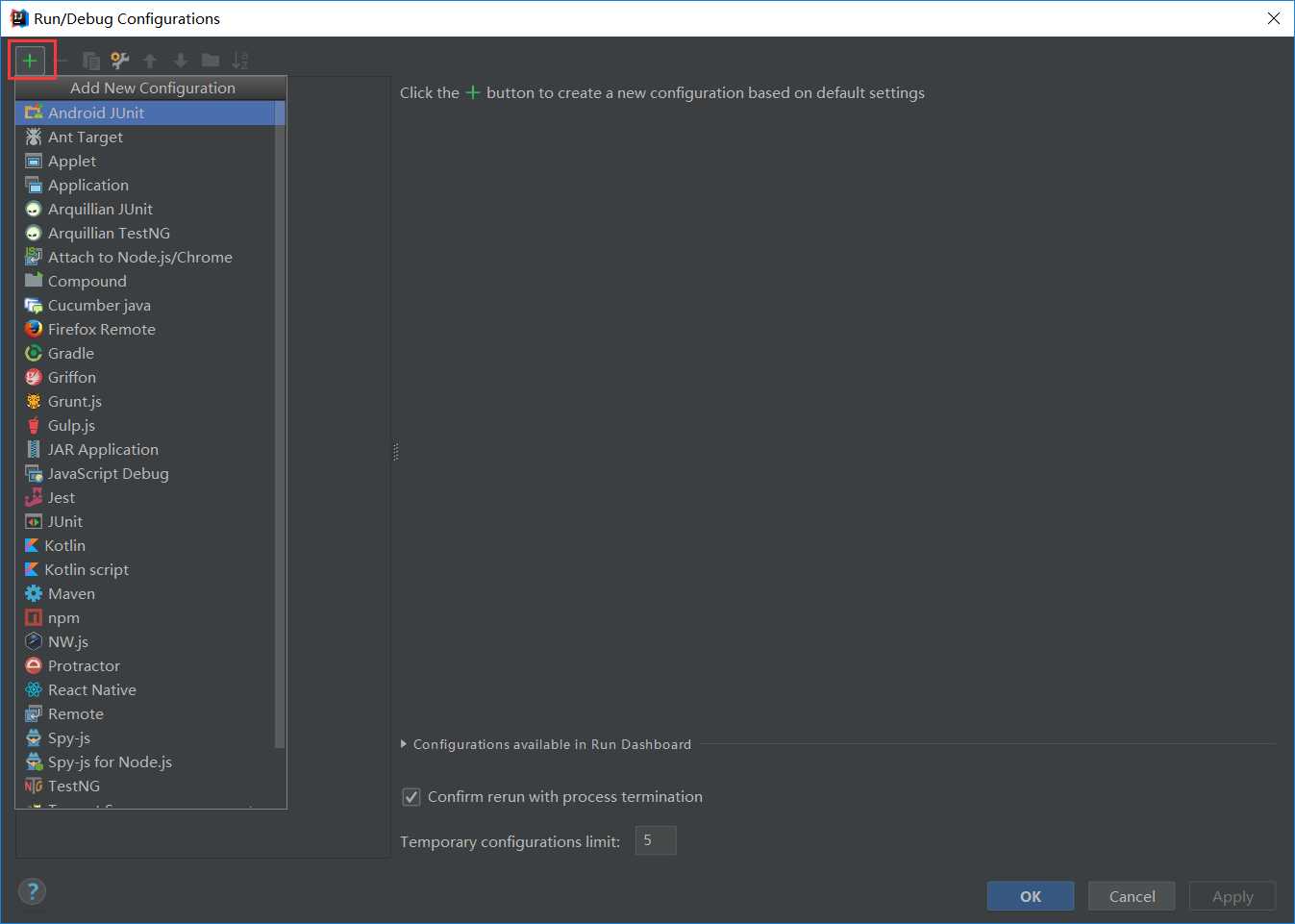
Task: Click the React Native atom icon
Action: [x=34, y=689]
